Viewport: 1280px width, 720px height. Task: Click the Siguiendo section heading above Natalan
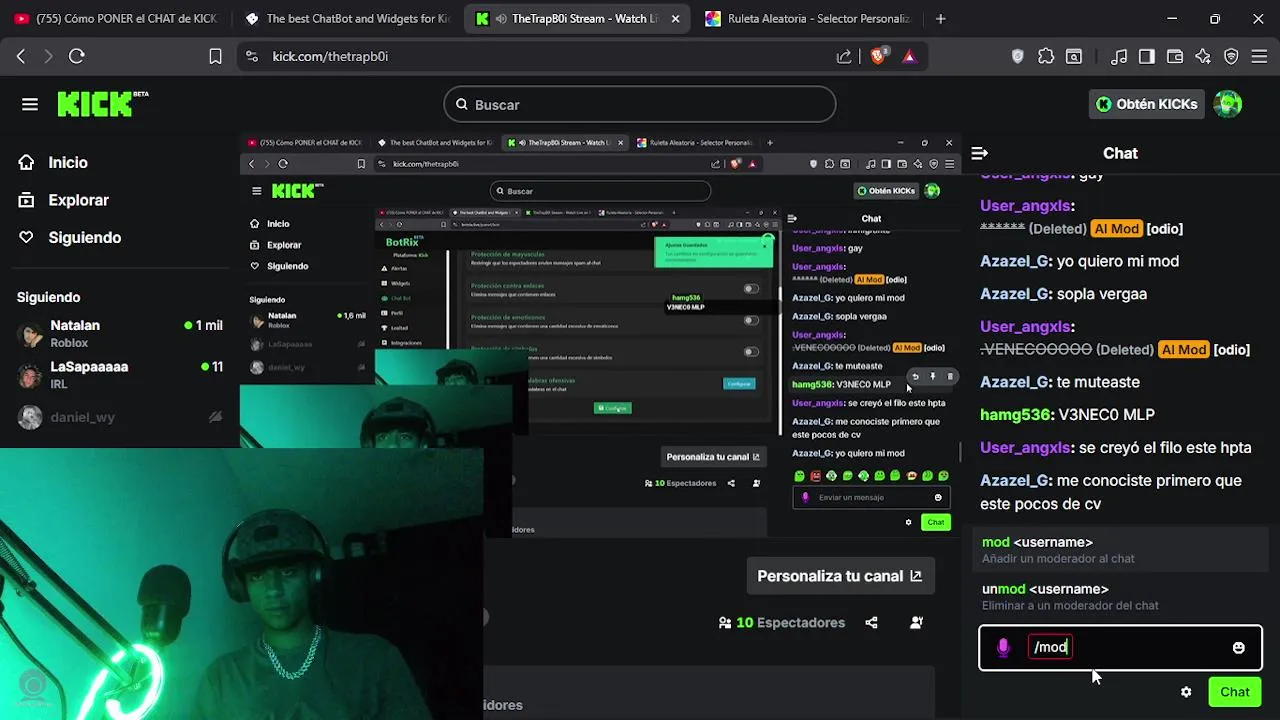pos(48,297)
